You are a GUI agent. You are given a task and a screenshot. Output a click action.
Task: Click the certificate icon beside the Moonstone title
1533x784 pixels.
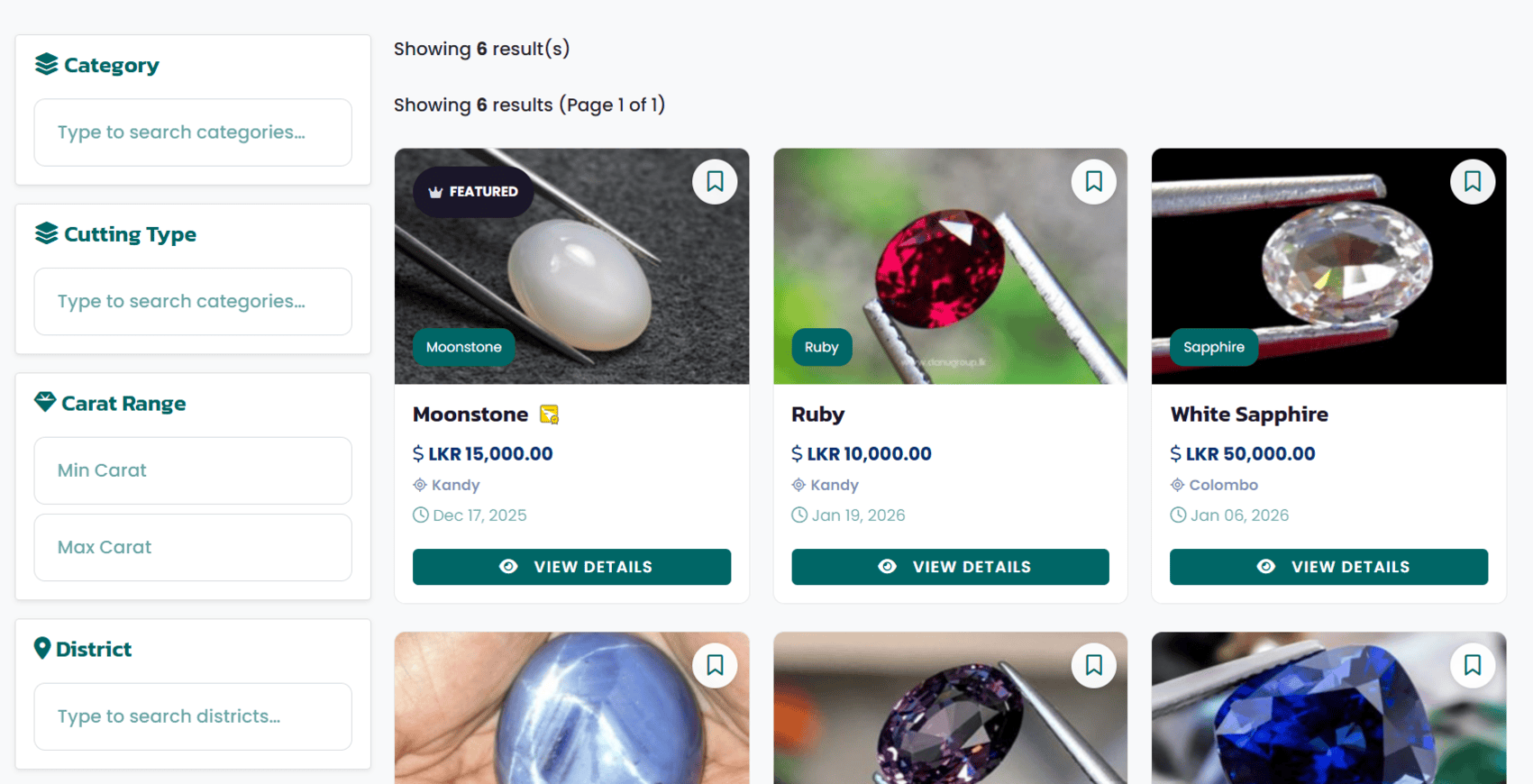click(550, 415)
